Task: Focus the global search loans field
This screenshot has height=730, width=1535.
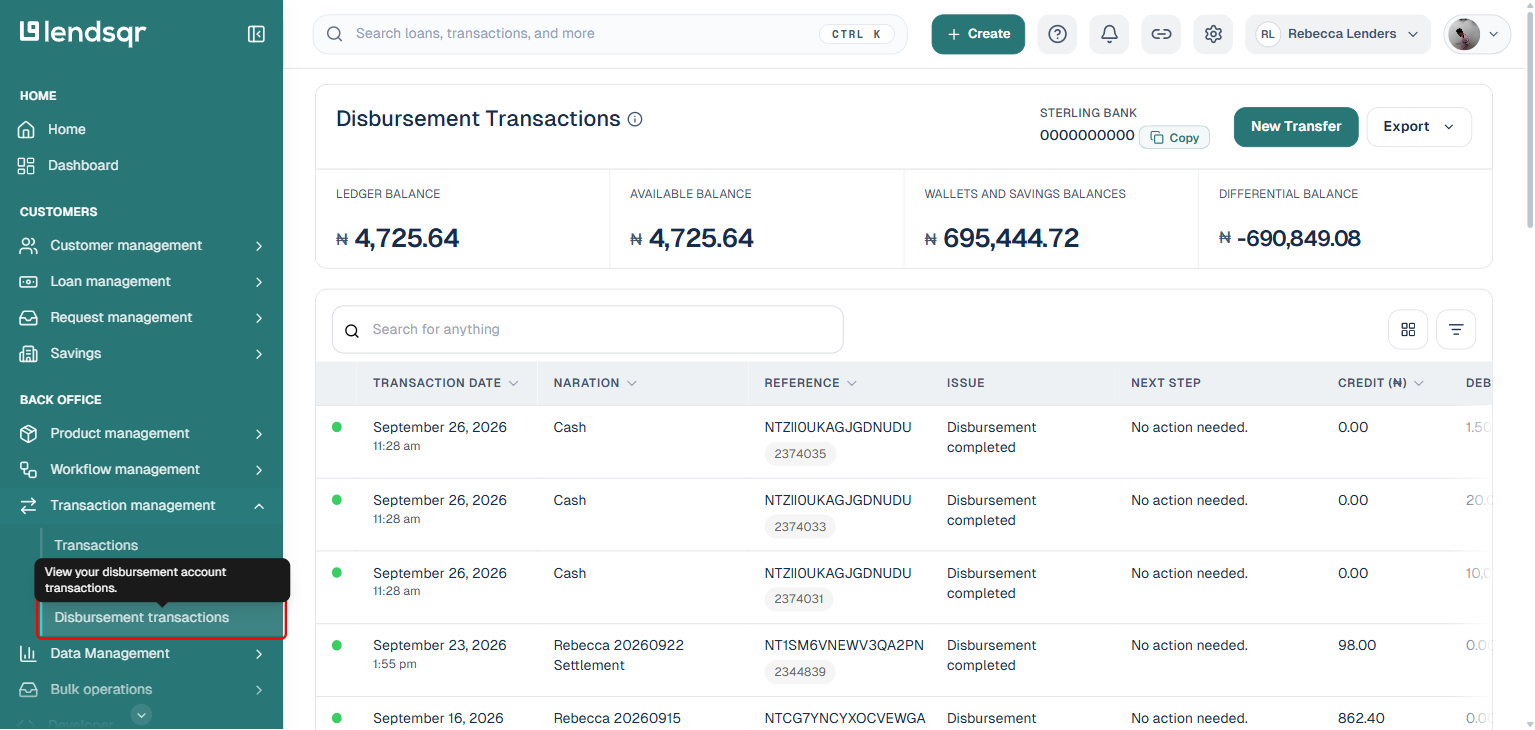Action: coord(610,34)
